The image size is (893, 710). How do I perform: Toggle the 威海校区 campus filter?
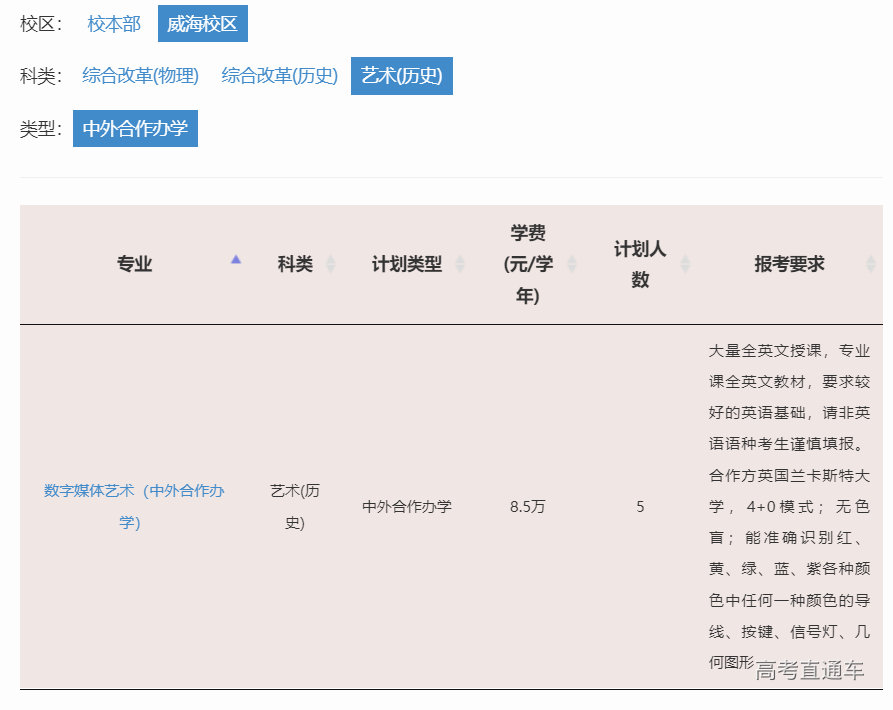click(201, 24)
